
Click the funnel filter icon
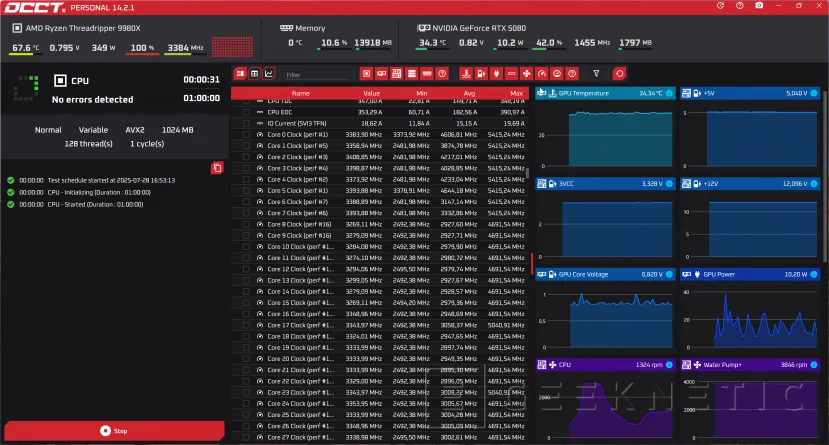point(596,74)
